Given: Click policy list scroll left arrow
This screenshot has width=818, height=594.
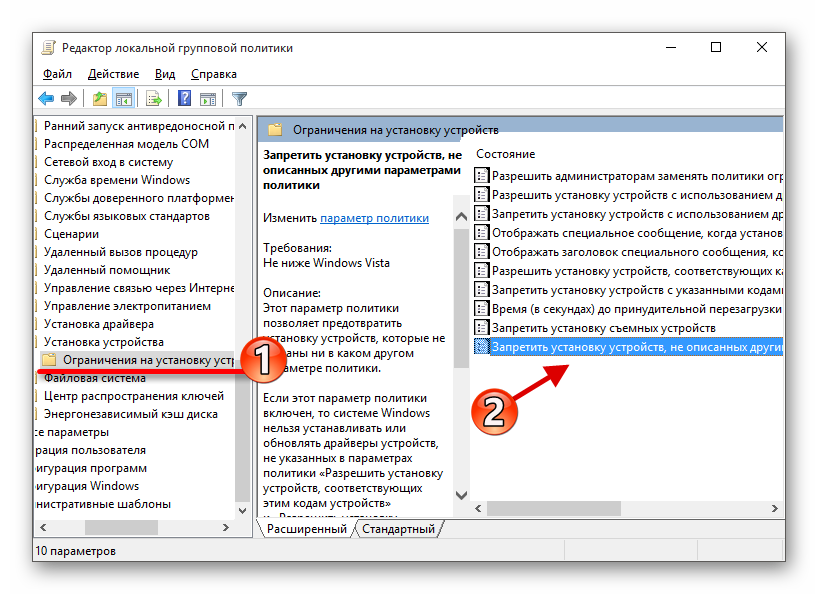Looking at the screenshot, I should (478, 508).
